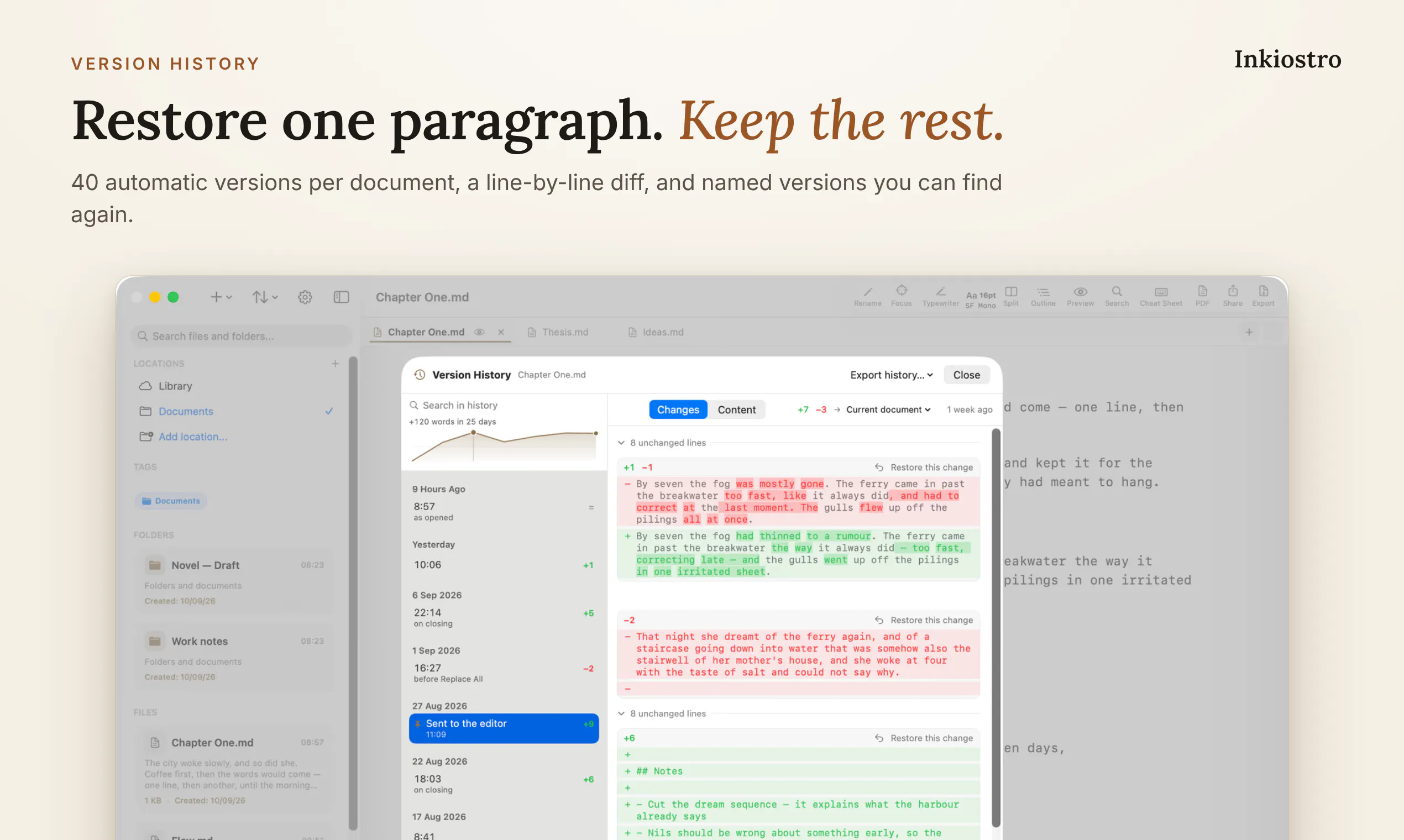The height and width of the screenshot is (840, 1404).
Task: Open the sort order arrows dropdown
Action: [265, 297]
